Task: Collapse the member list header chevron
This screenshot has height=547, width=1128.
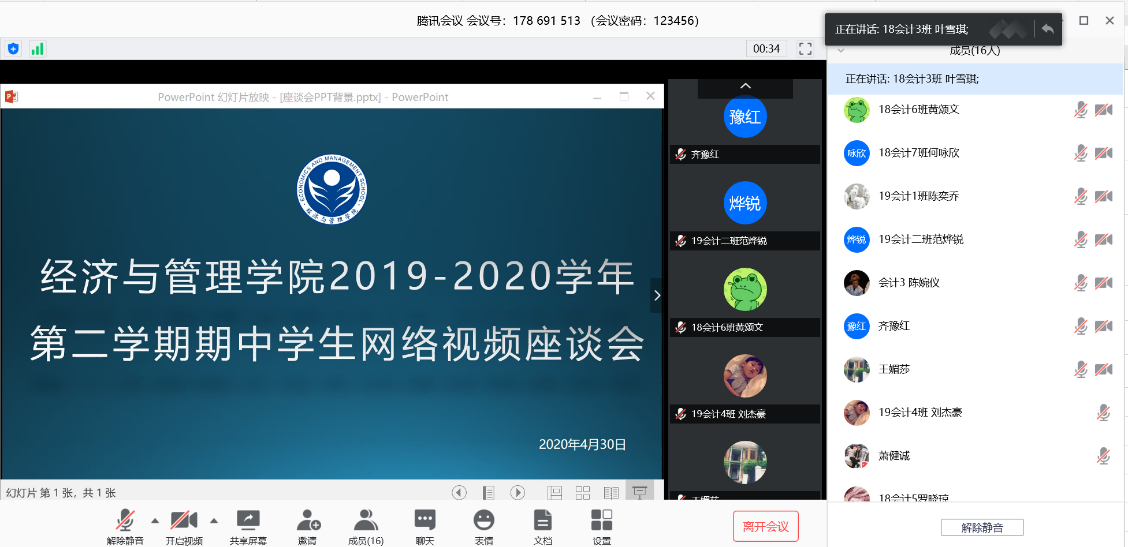Action: click(x=841, y=50)
